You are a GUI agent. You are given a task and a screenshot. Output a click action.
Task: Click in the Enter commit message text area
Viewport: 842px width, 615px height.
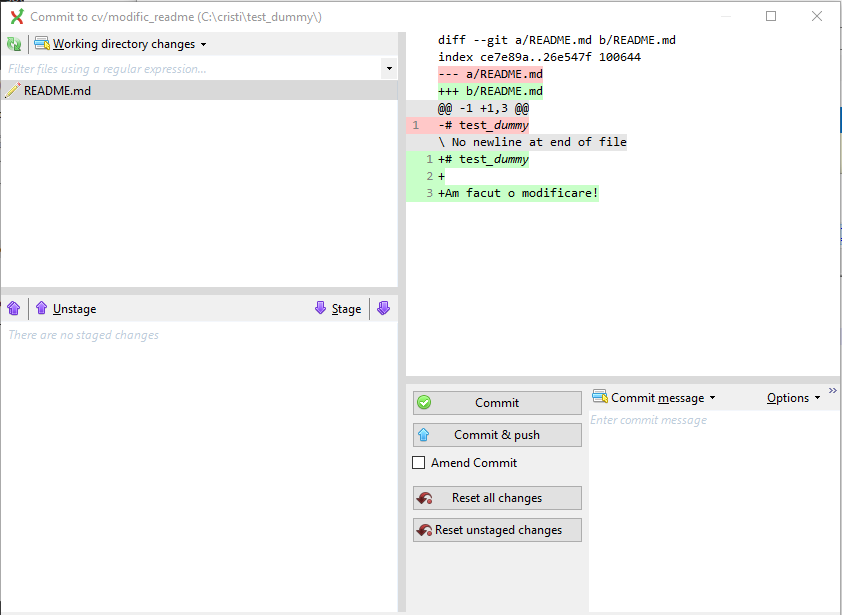pos(714,500)
